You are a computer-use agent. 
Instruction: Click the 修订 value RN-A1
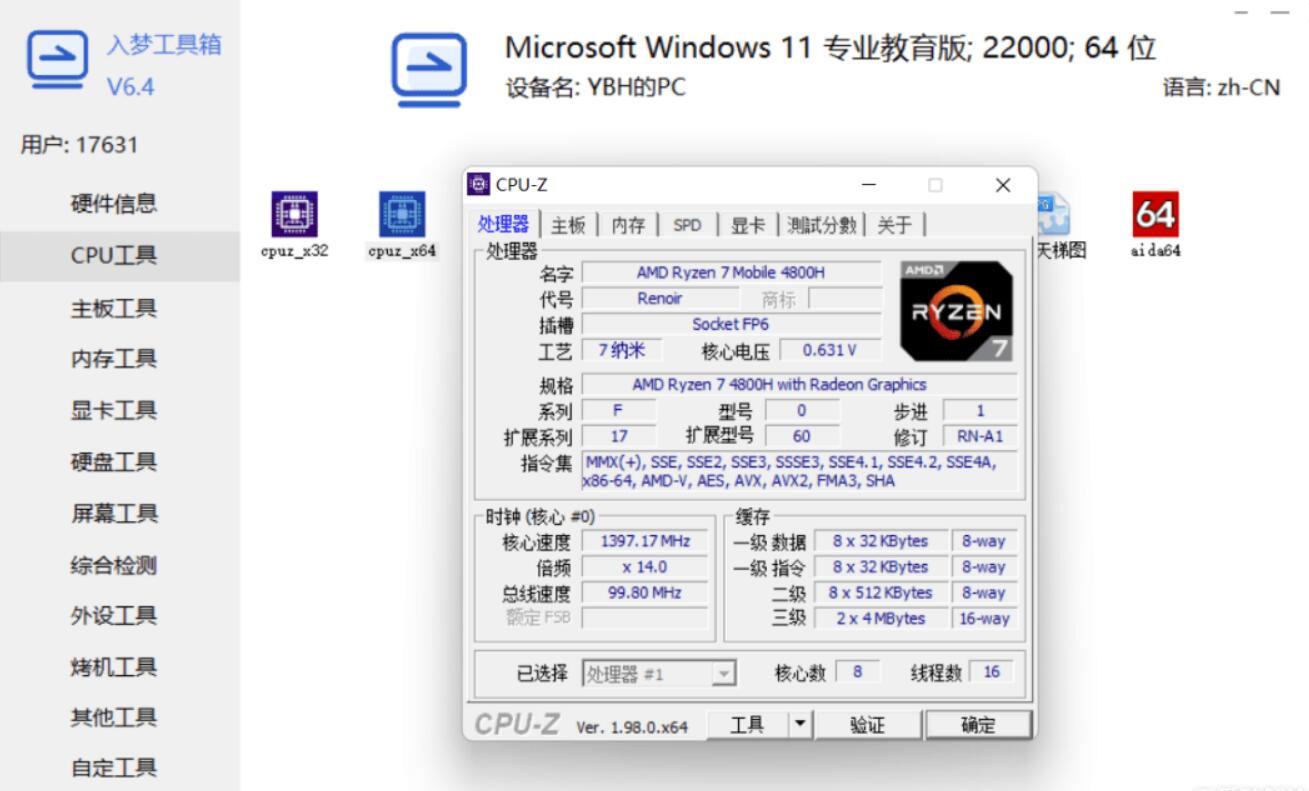coord(980,436)
